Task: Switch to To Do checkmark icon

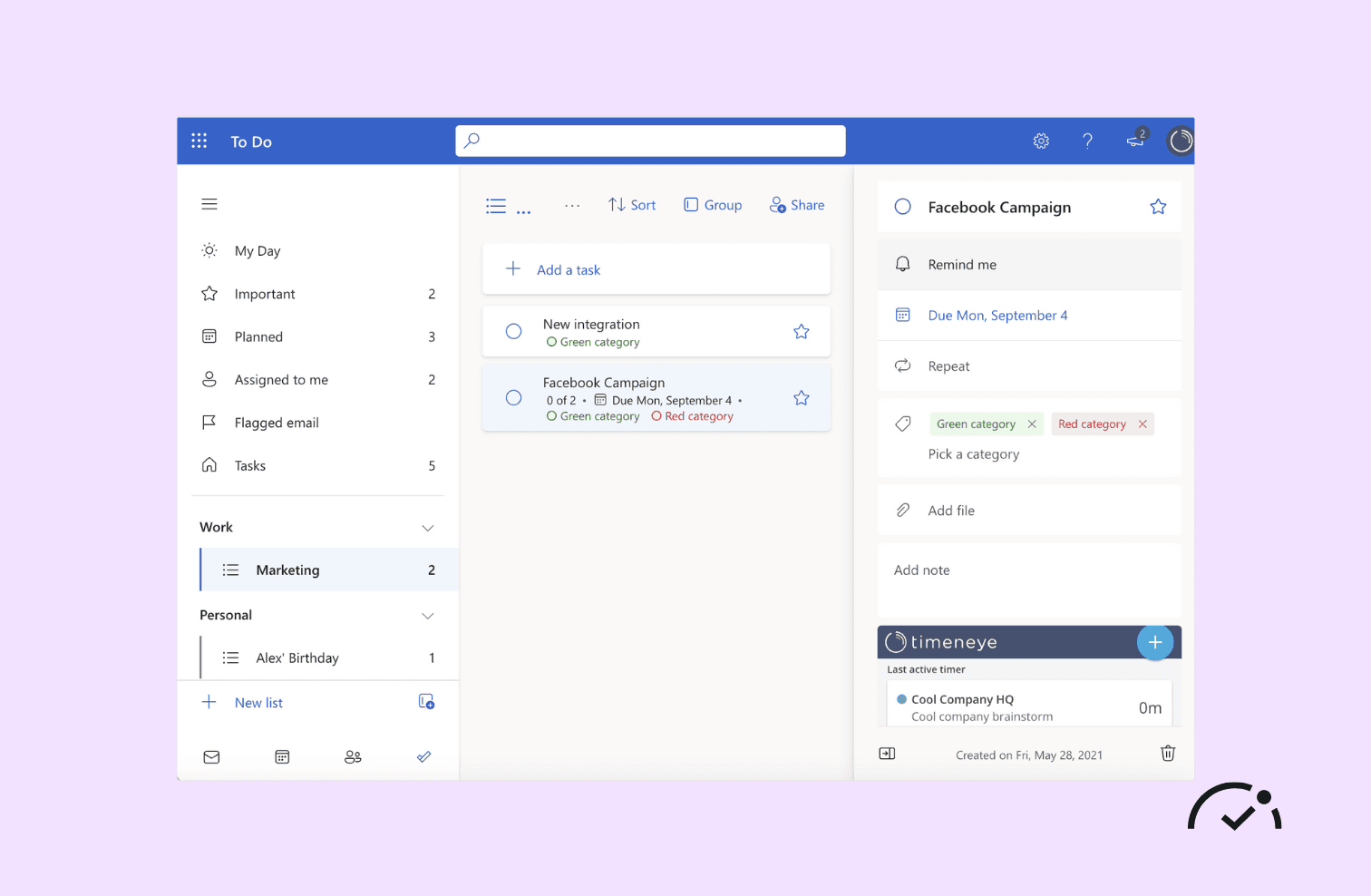Action: 423,757
